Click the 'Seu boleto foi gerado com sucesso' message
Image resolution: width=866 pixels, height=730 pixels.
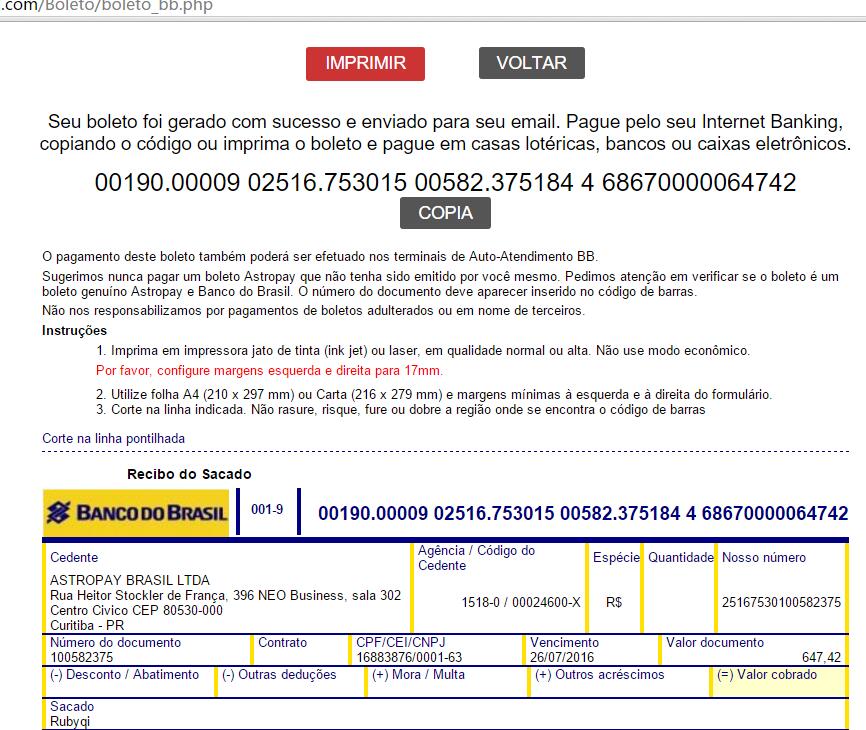[445, 133]
